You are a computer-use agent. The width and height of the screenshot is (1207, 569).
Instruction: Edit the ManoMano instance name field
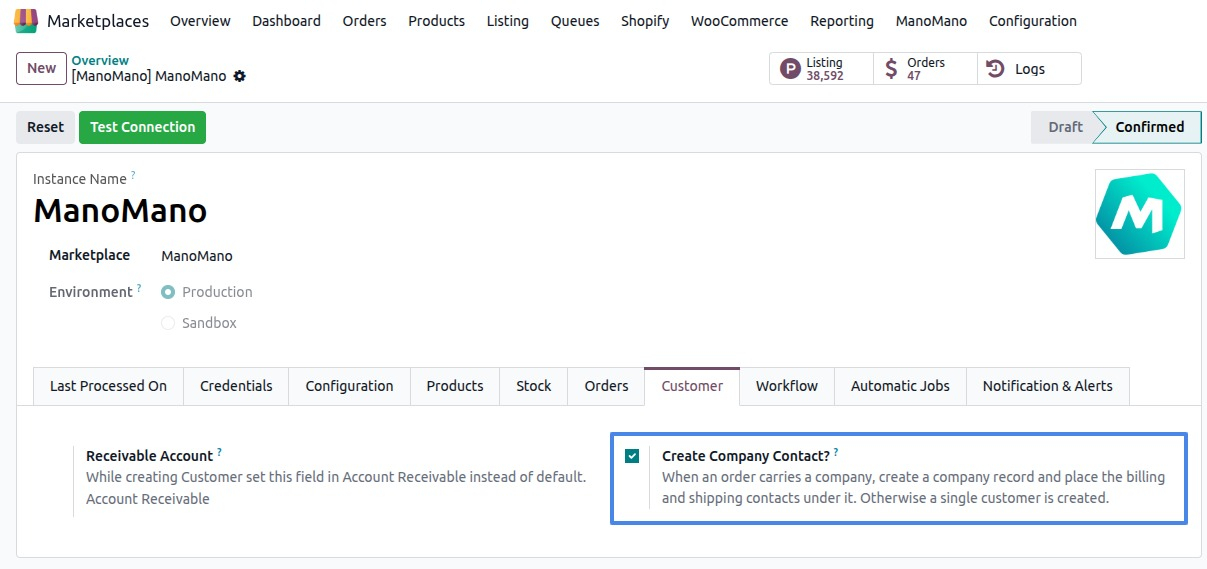tap(120, 211)
